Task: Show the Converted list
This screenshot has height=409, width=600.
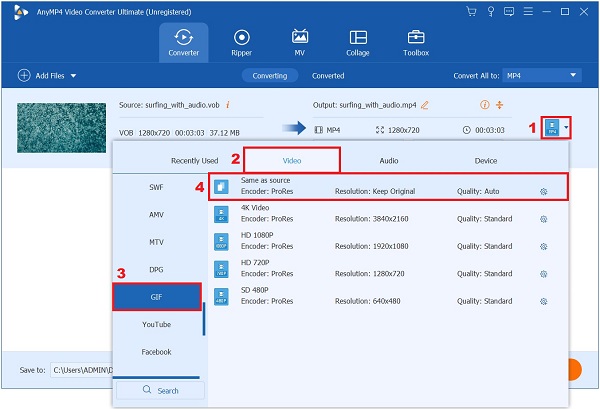Action: 328,76
